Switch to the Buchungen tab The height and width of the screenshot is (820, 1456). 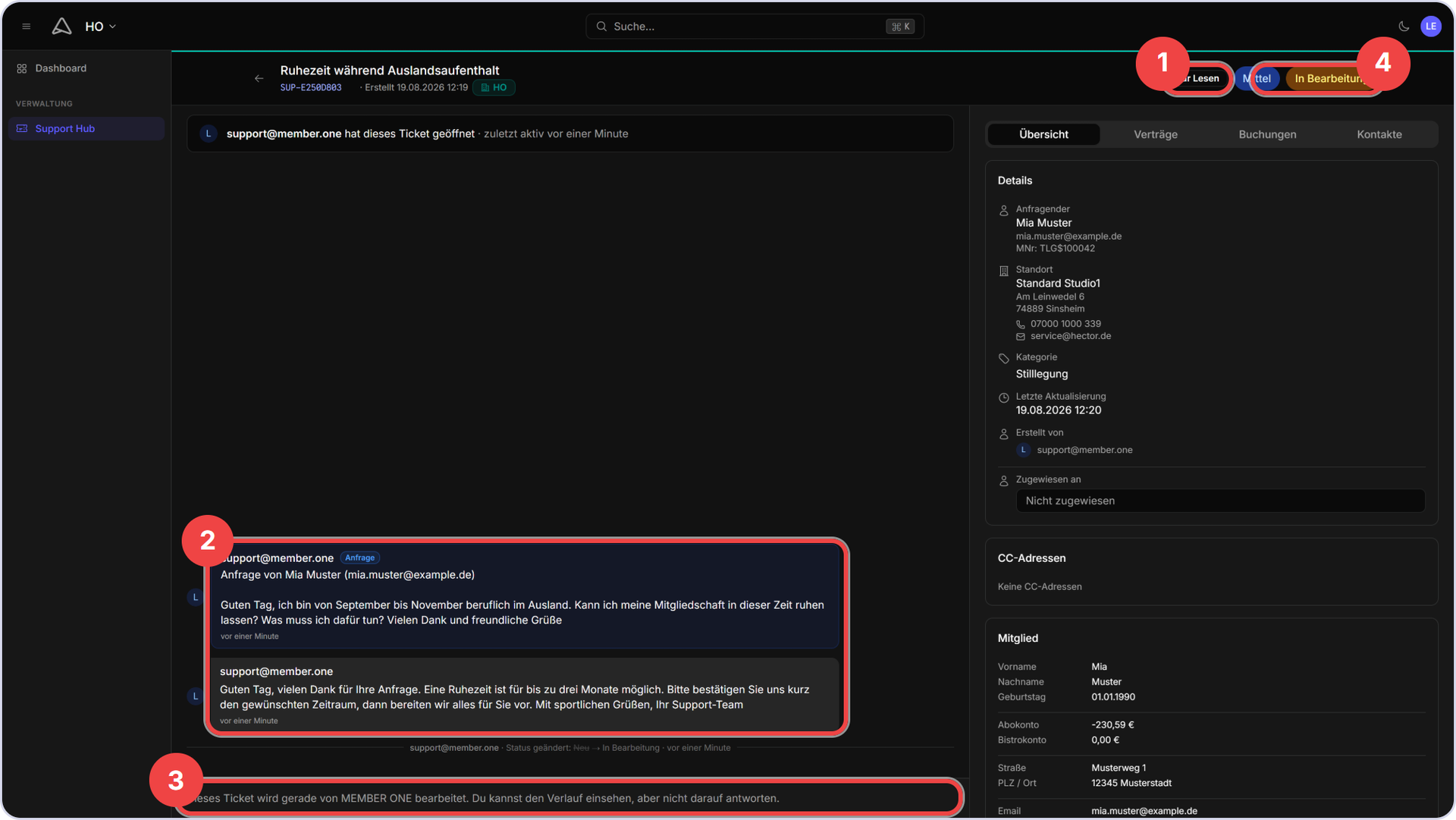pyautogui.click(x=1267, y=134)
